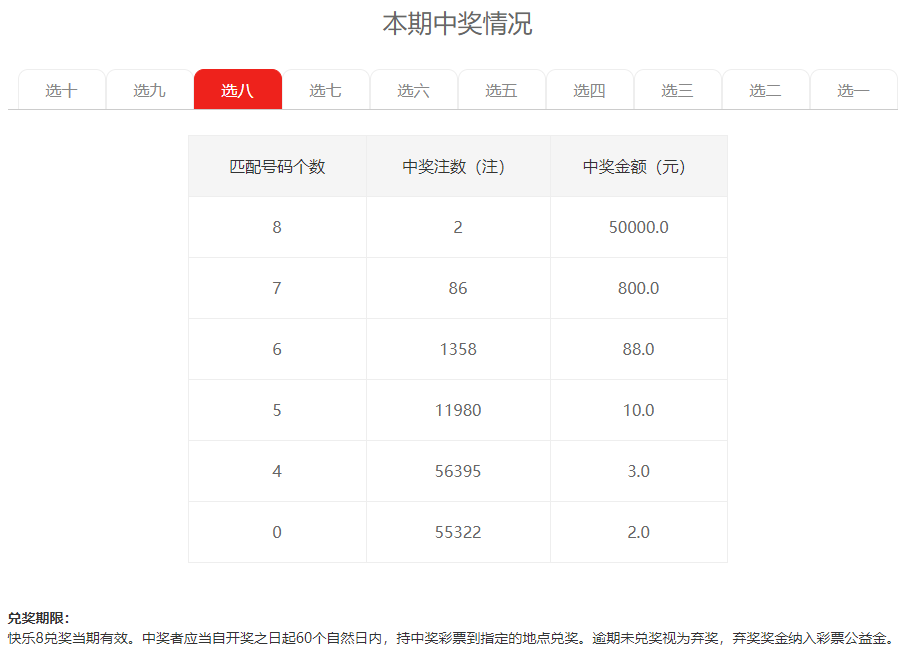Image resolution: width=898 pixels, height=660 pixels.
Task: Select the 选二 tab
Action: click(x=766, y=90)
